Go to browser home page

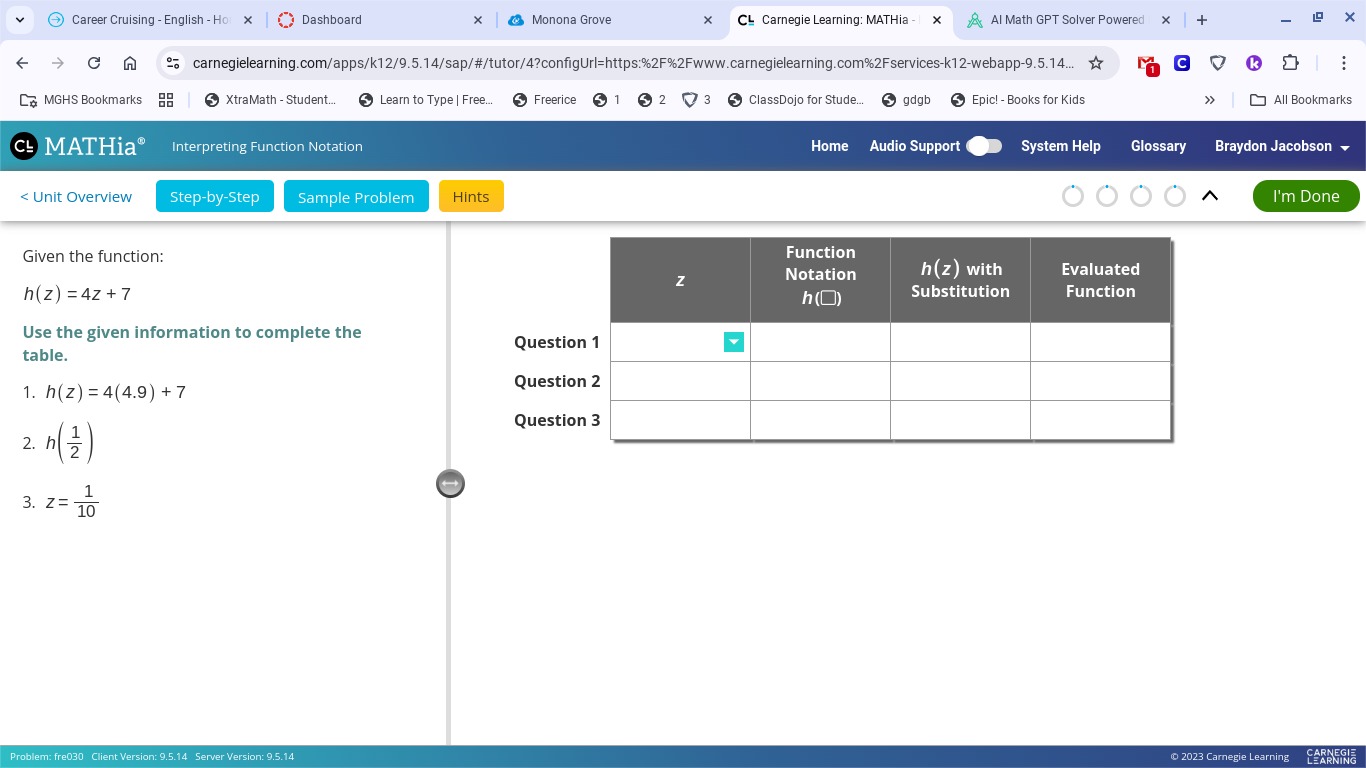(130, 63)
